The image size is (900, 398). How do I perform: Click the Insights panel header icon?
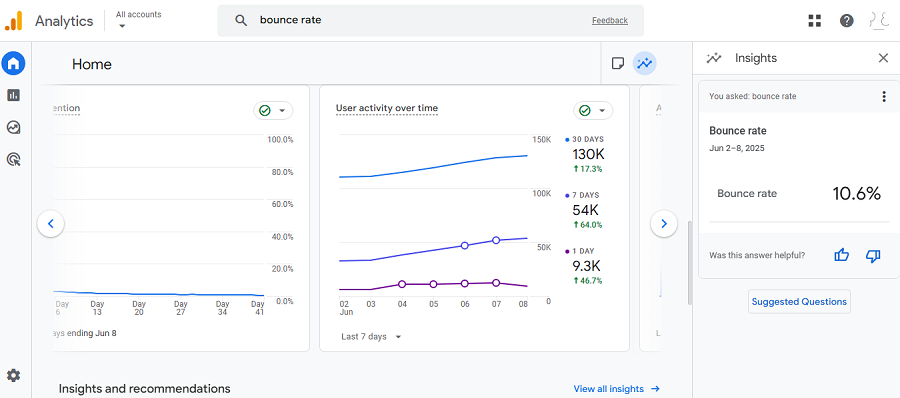click(x=714, y=58)
